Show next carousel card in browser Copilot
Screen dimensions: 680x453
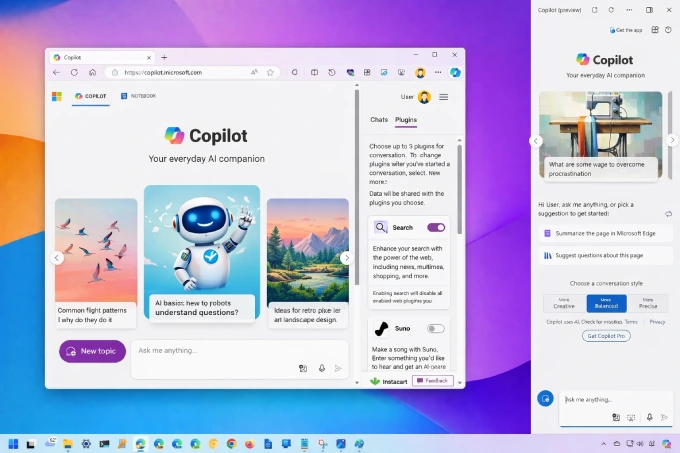[346, 258]
